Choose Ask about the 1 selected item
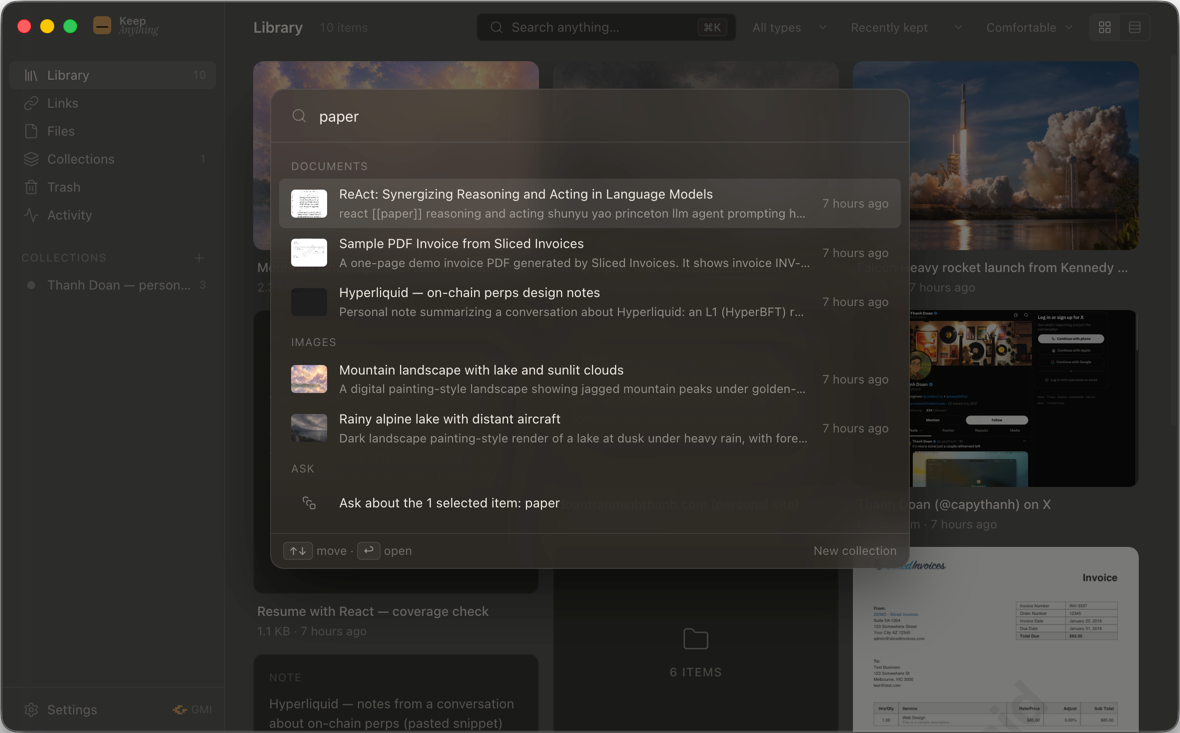The width and height of the screenshot is (1180, 733). click(589, 503)
